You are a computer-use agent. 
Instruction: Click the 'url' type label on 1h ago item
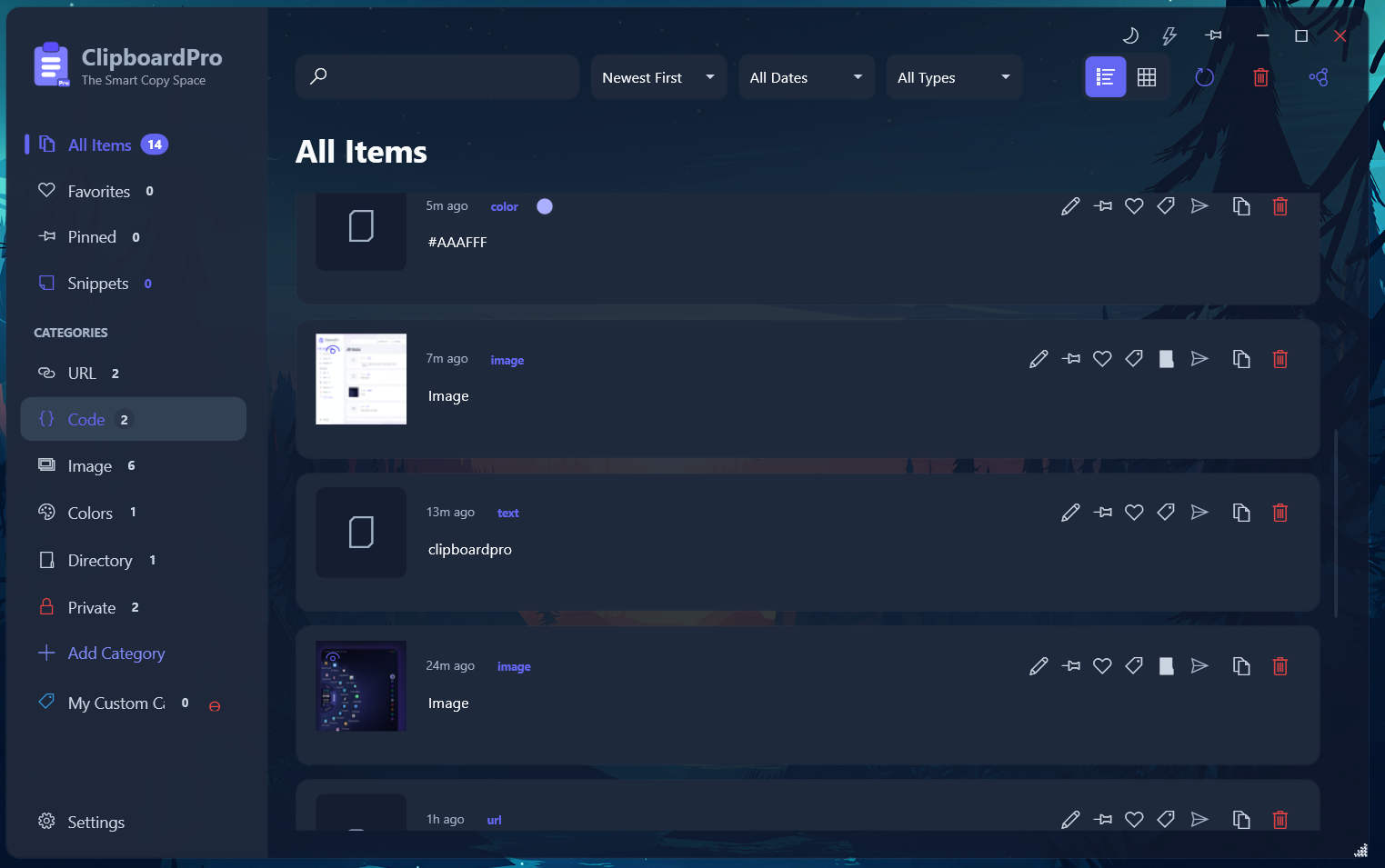coord(494,820)
